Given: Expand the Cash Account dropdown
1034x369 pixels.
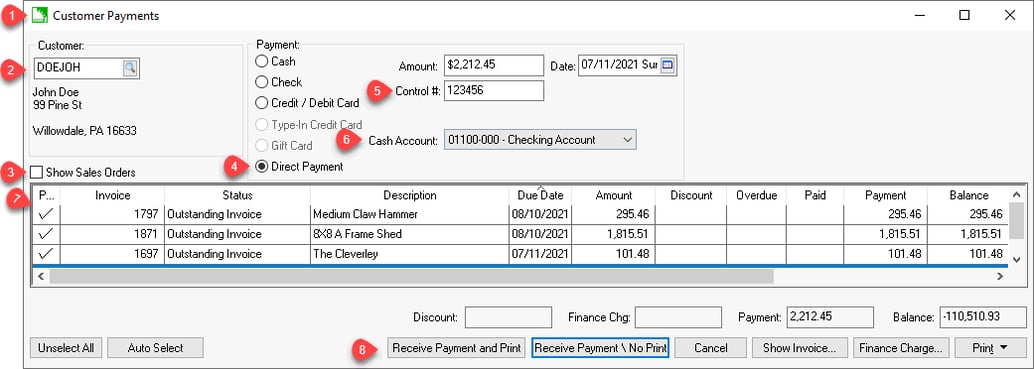Looking at the screenshot, I should (x=627, y=140).
